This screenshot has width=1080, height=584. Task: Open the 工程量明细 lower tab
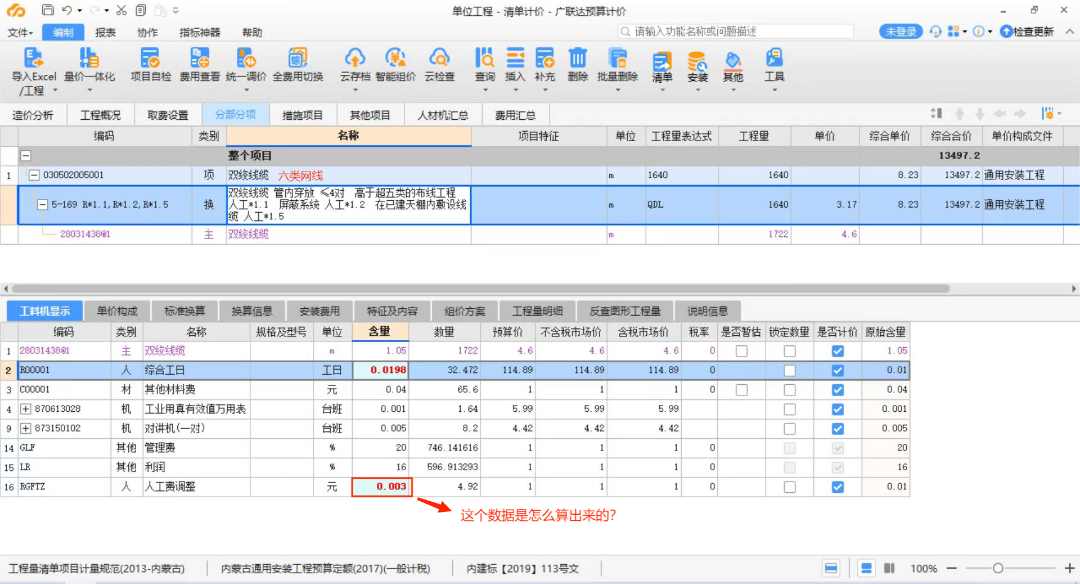(537, 311)
